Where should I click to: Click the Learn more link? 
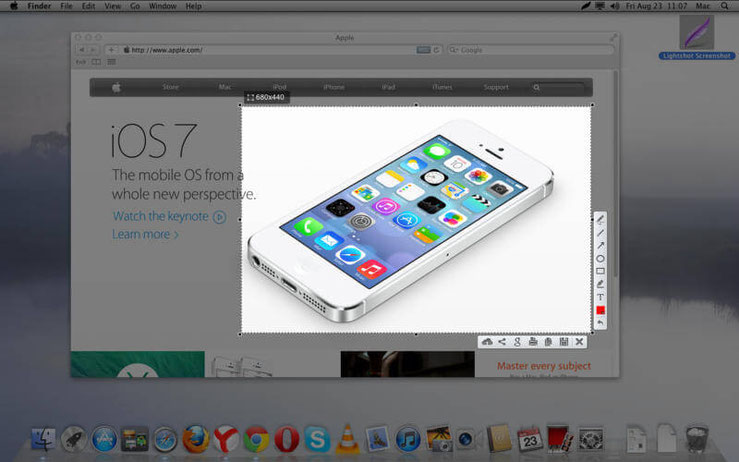145,234
